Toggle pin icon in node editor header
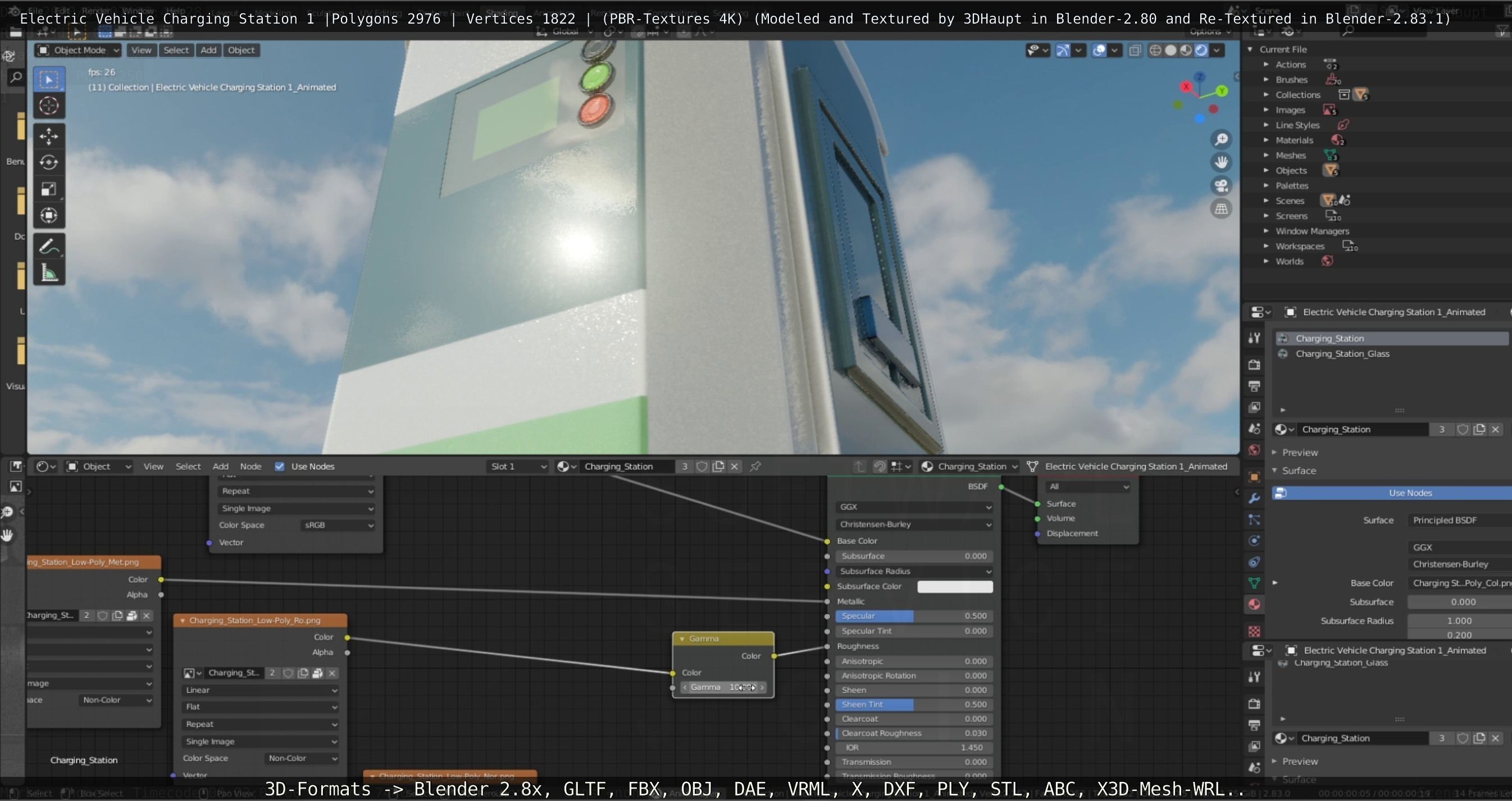The height and width of the screenshot is (801, 1512). click(755, 467)
